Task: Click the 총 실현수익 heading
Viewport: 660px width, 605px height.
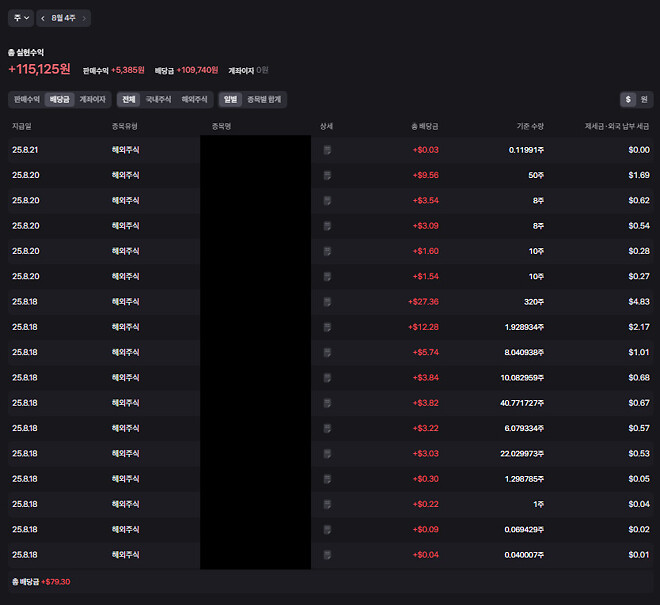Action: tap(26, 52)
